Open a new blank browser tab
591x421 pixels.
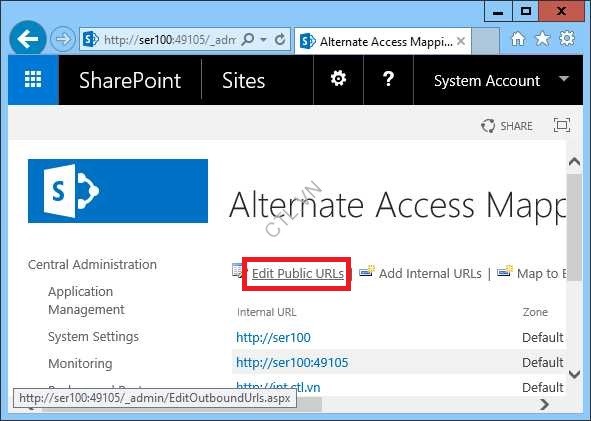[485, 41]
